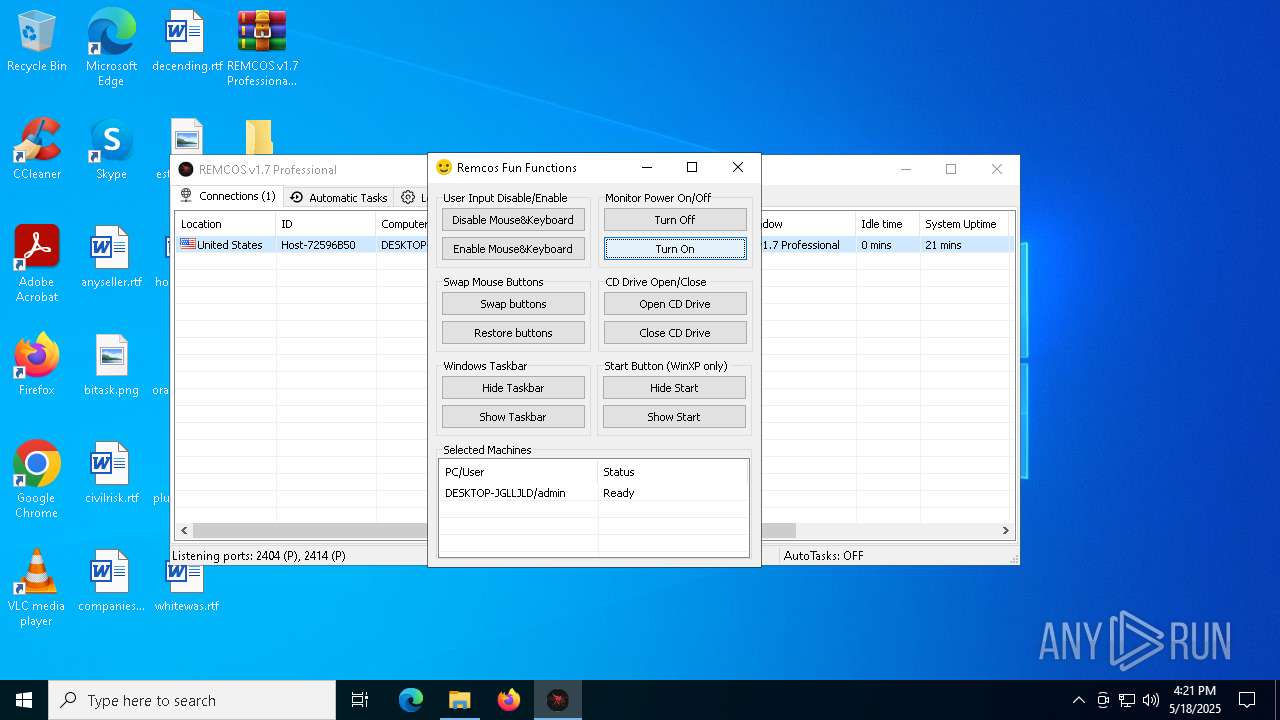Close the Remcos Fun Functions window

coord(738,168)
